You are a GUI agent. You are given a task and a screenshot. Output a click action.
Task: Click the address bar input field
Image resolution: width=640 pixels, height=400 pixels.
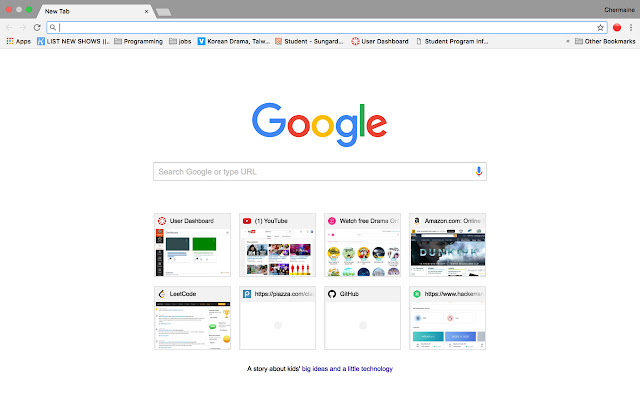point(327,27)
